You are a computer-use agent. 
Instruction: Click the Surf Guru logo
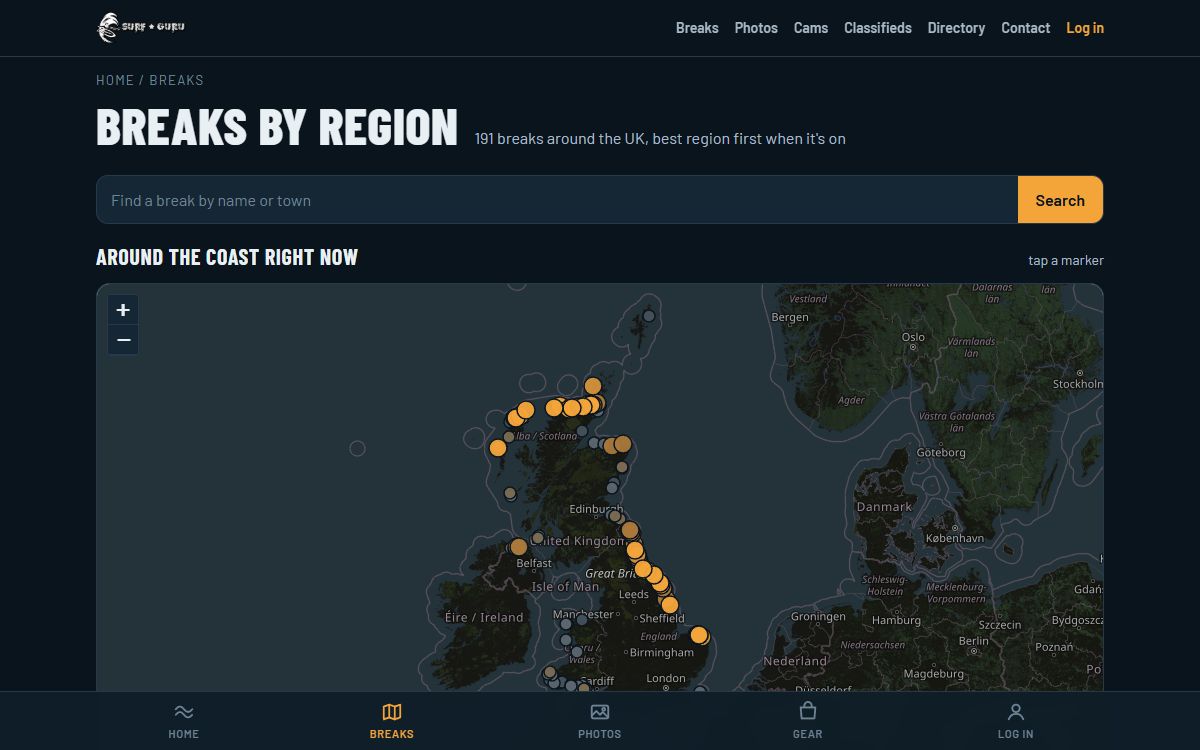[141, 27]
